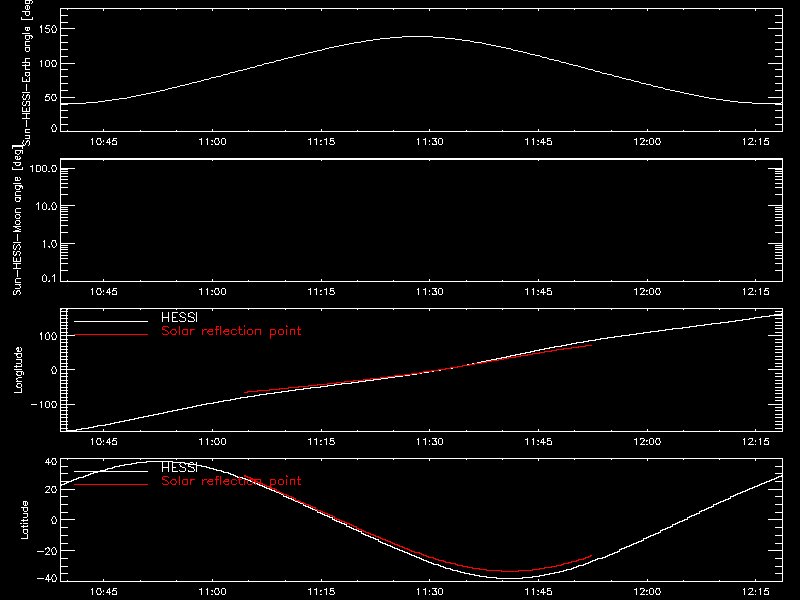800x600 pixels.
Task: Select the 20 tick label on Latitude plot
Action: click(51, 490)
